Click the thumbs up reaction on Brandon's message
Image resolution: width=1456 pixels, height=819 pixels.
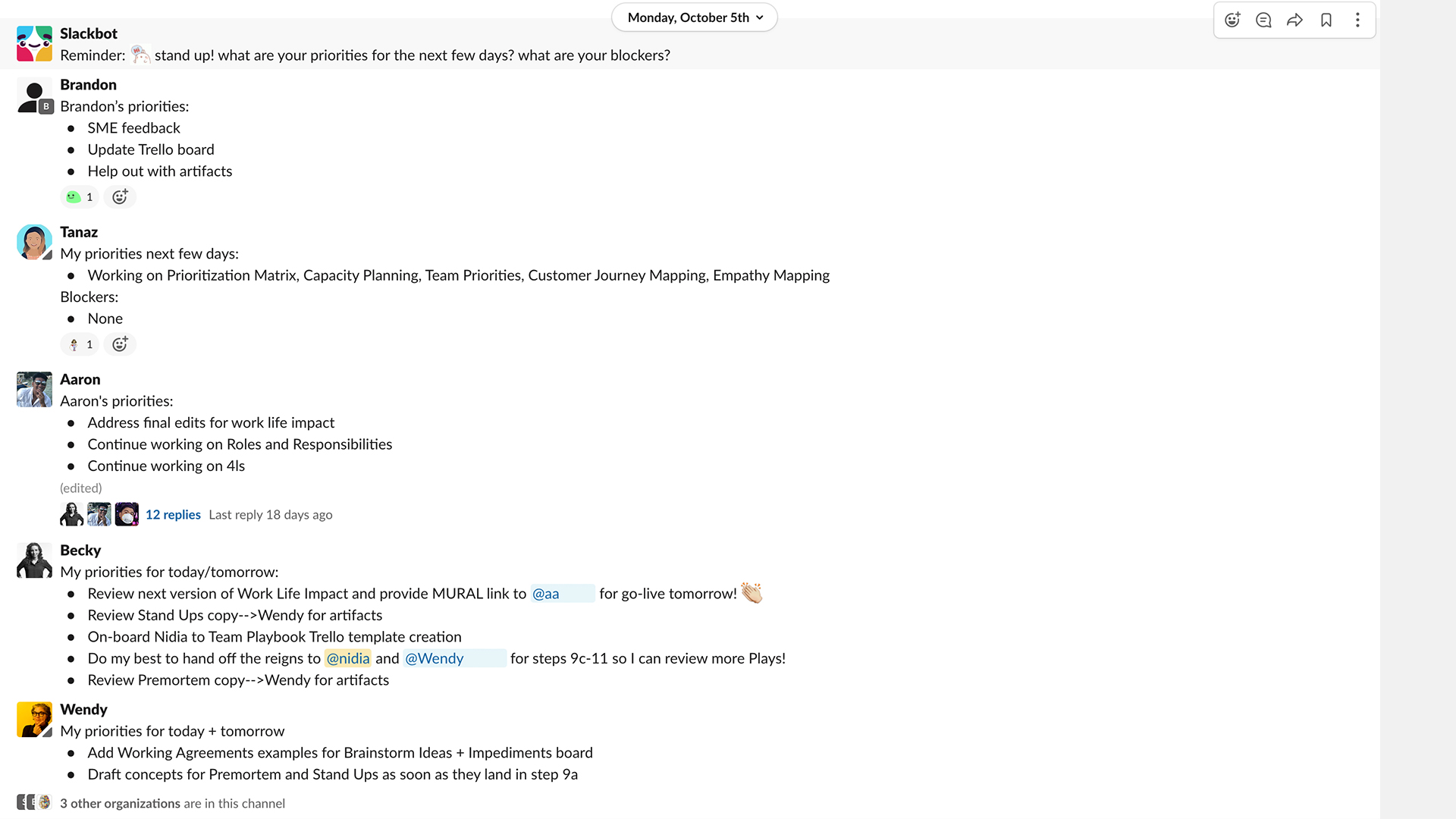pos(80,196)
